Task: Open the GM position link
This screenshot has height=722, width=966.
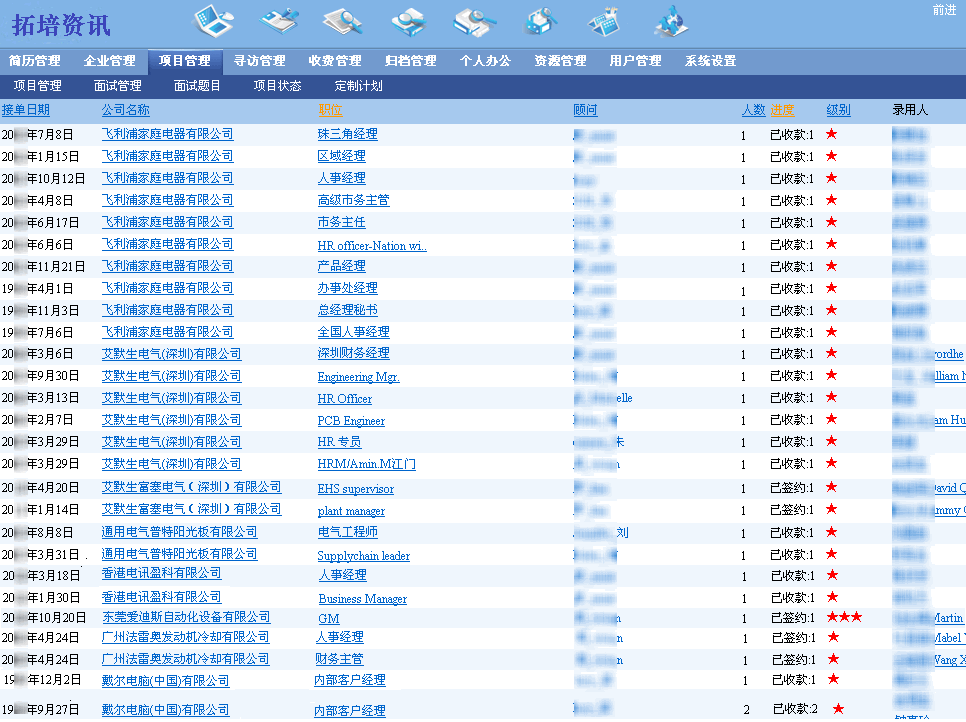Action: click(329, 618)
